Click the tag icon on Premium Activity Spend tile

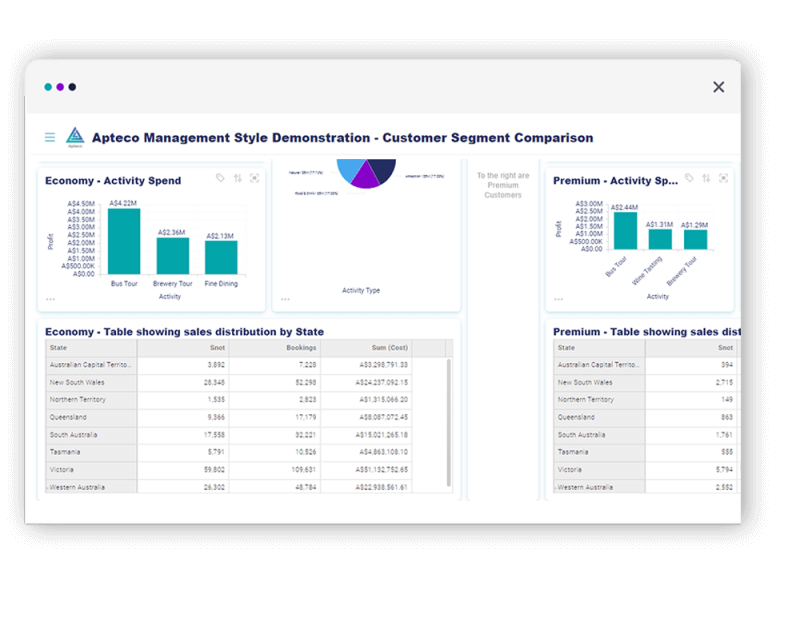[689, 177]
